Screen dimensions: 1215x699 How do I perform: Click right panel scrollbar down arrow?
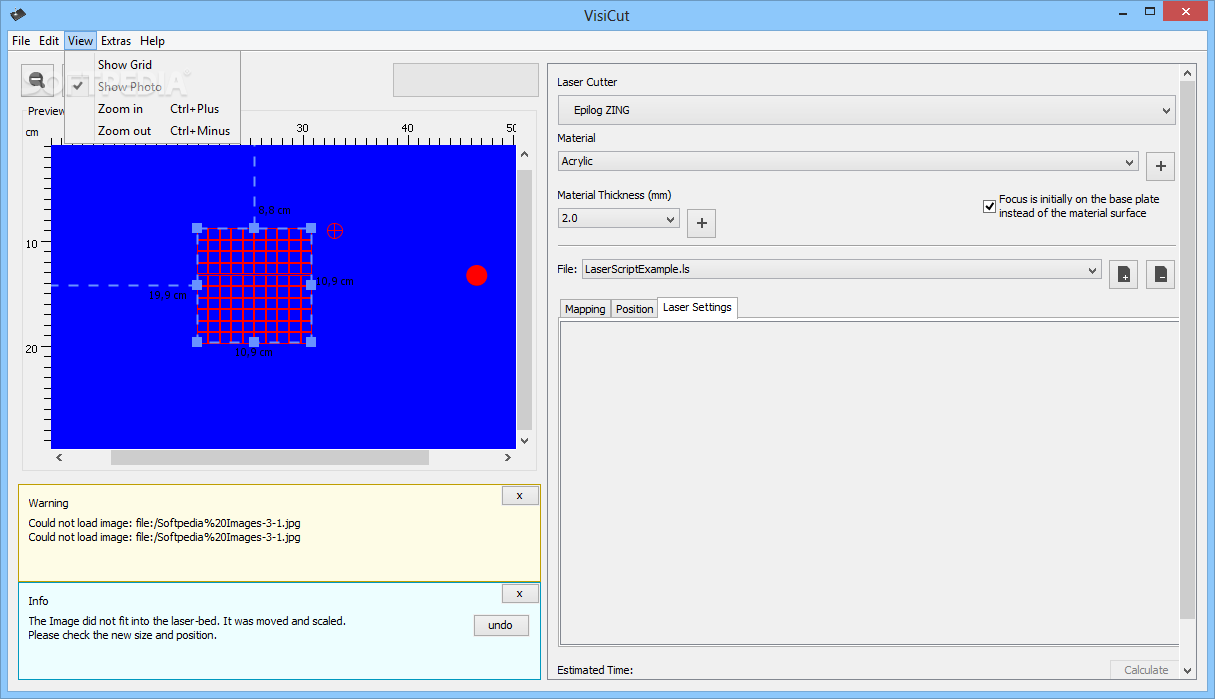point(1187,670)
